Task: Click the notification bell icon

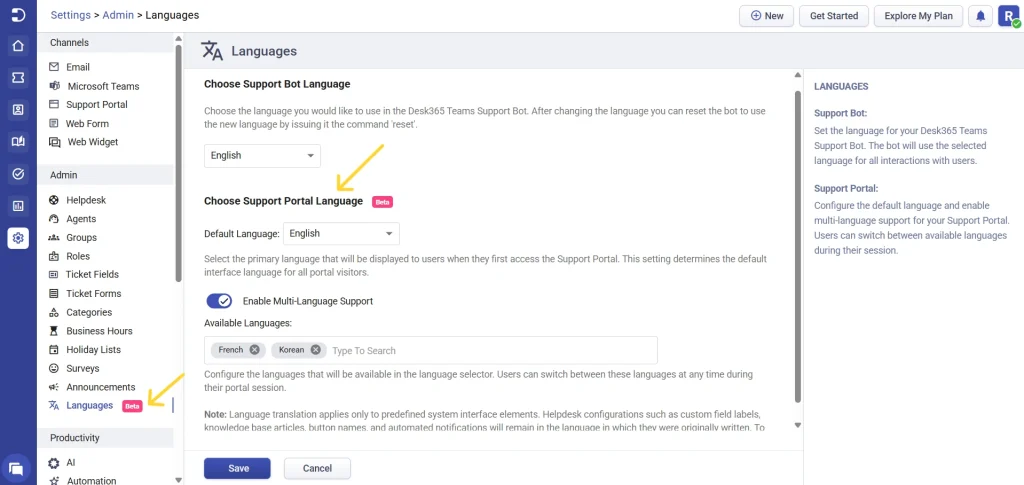Action: click(x=980, y=16)
